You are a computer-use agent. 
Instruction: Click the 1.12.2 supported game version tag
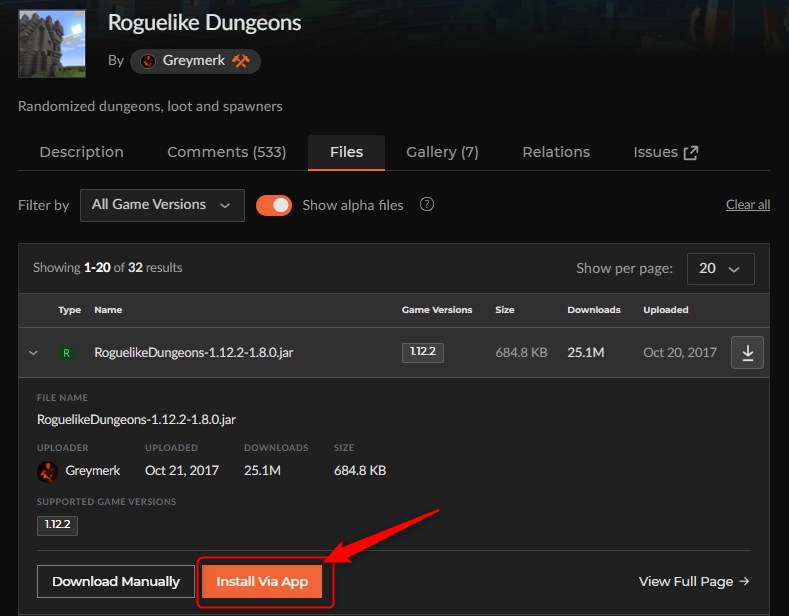(57, 525)
